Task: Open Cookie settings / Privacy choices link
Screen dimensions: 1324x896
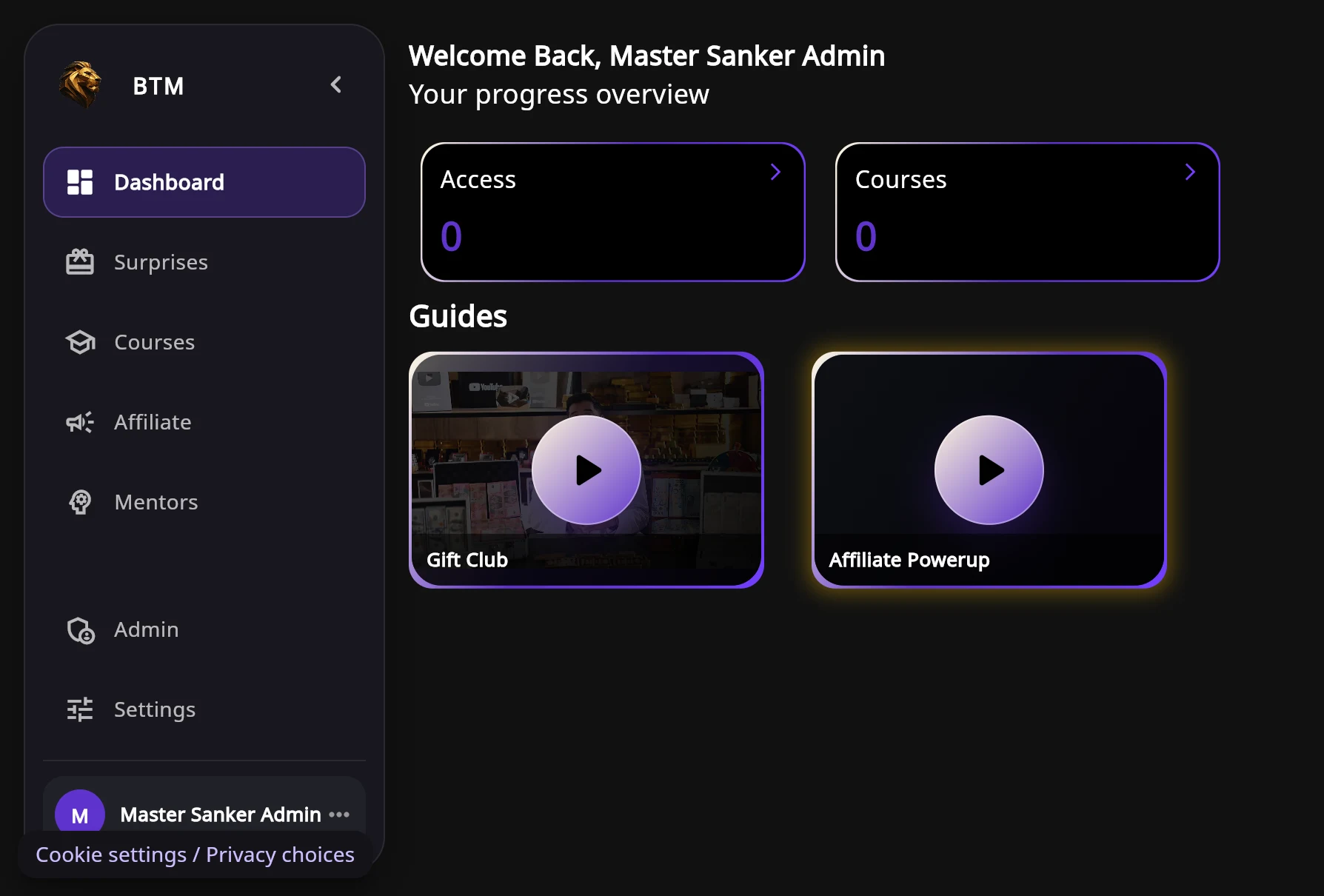Action: pyautogui.click(x=195, y=855)
